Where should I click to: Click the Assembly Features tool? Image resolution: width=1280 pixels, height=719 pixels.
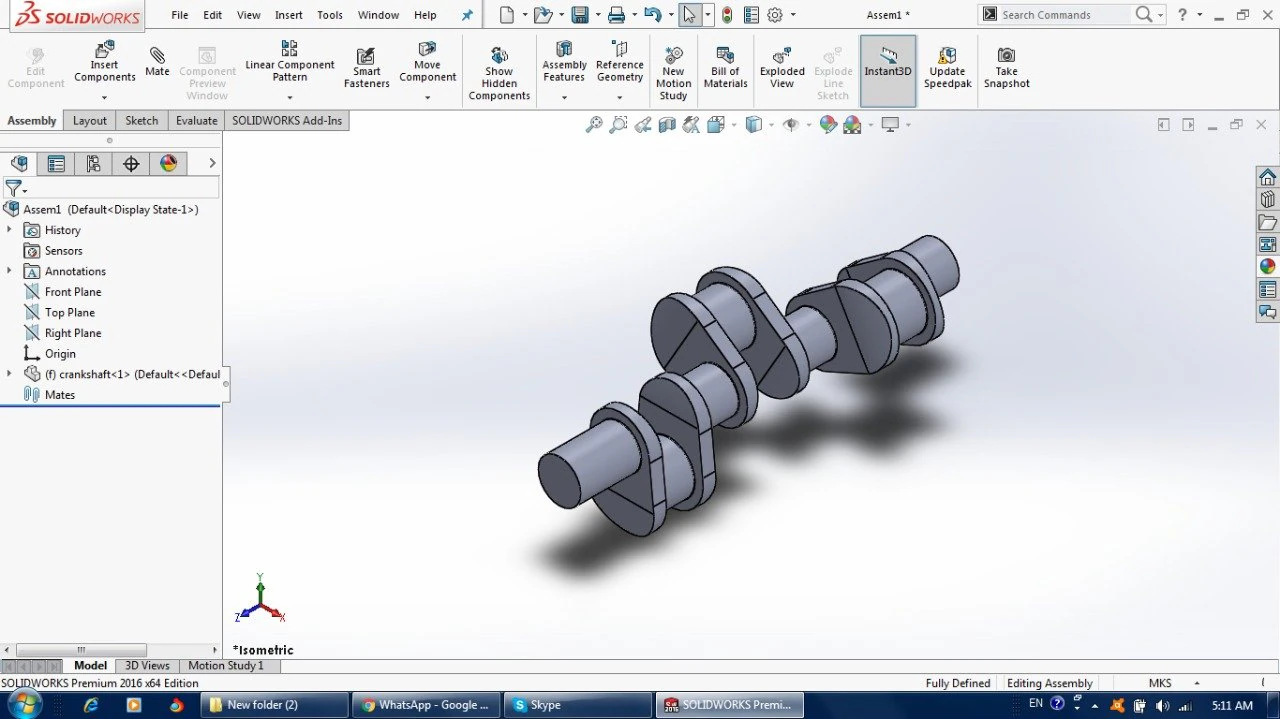(564, 63)
